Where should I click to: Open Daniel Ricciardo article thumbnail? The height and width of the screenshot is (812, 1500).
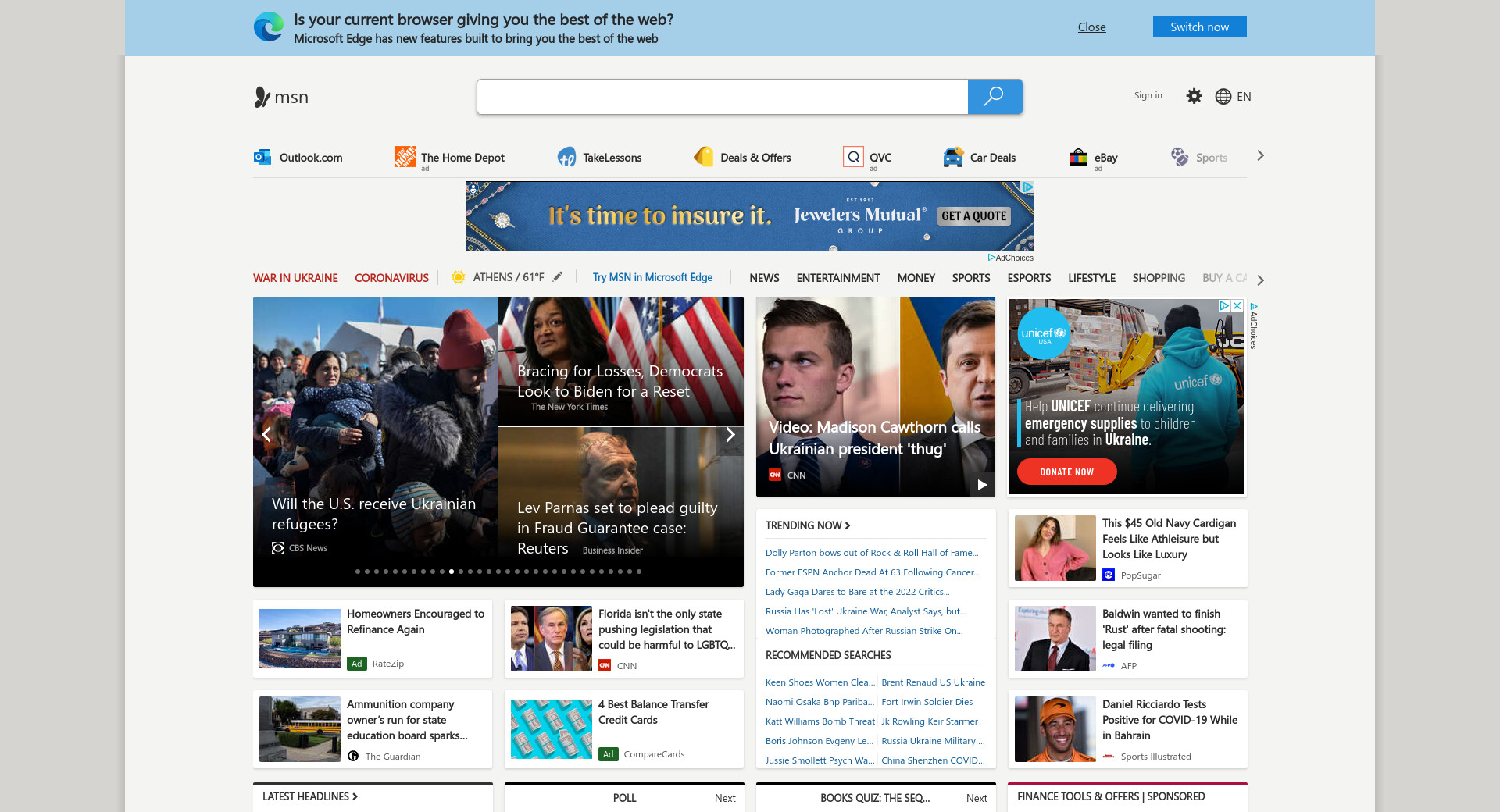coord(1055,729)
